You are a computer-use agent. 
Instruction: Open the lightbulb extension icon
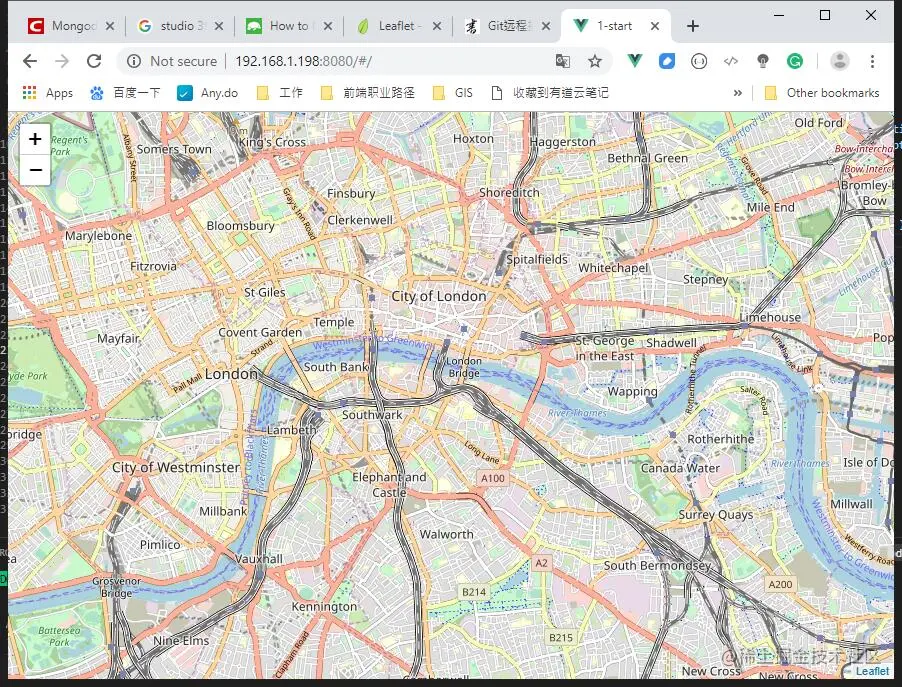point(763,61)
